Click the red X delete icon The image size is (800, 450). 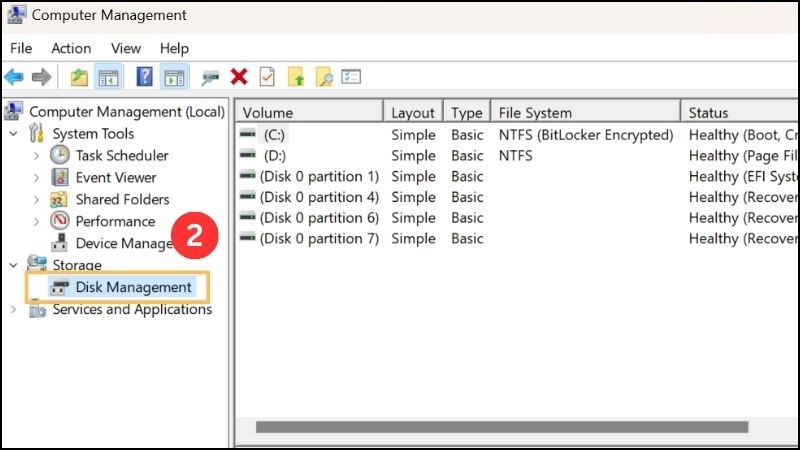(239, 77)
